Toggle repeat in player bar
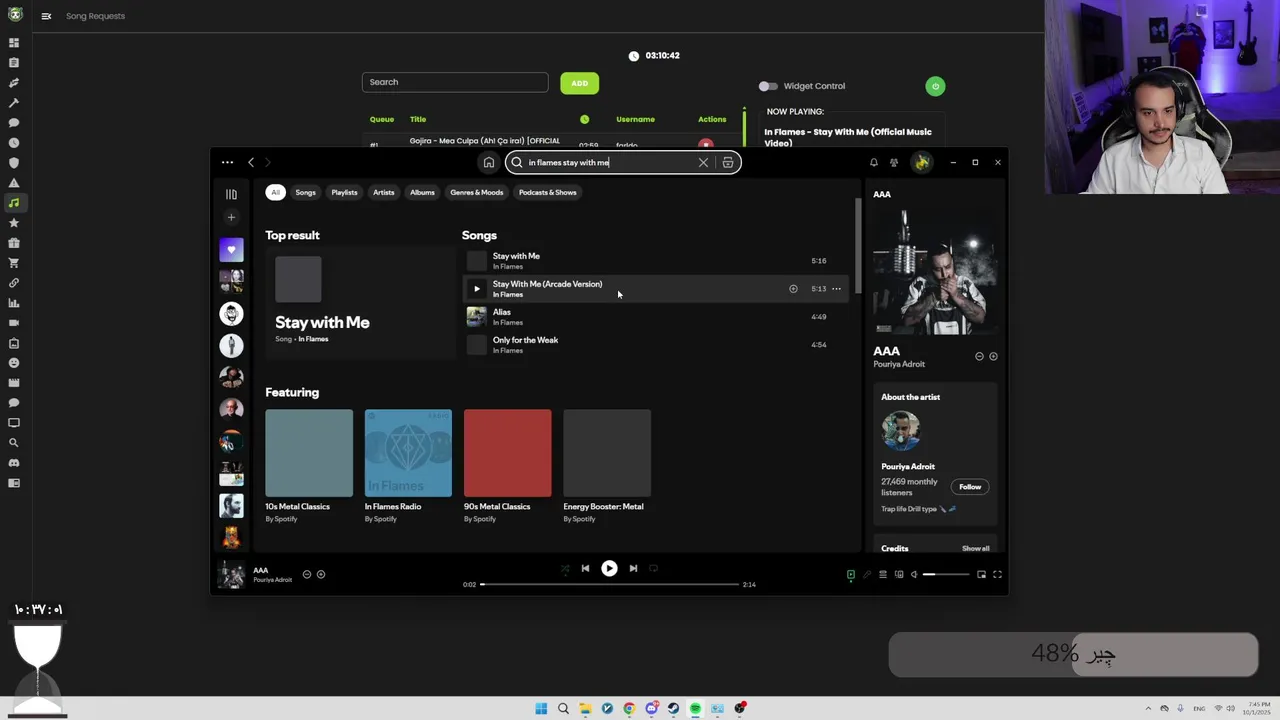This screenshot has height=720, width=1280. pos(653,568)
